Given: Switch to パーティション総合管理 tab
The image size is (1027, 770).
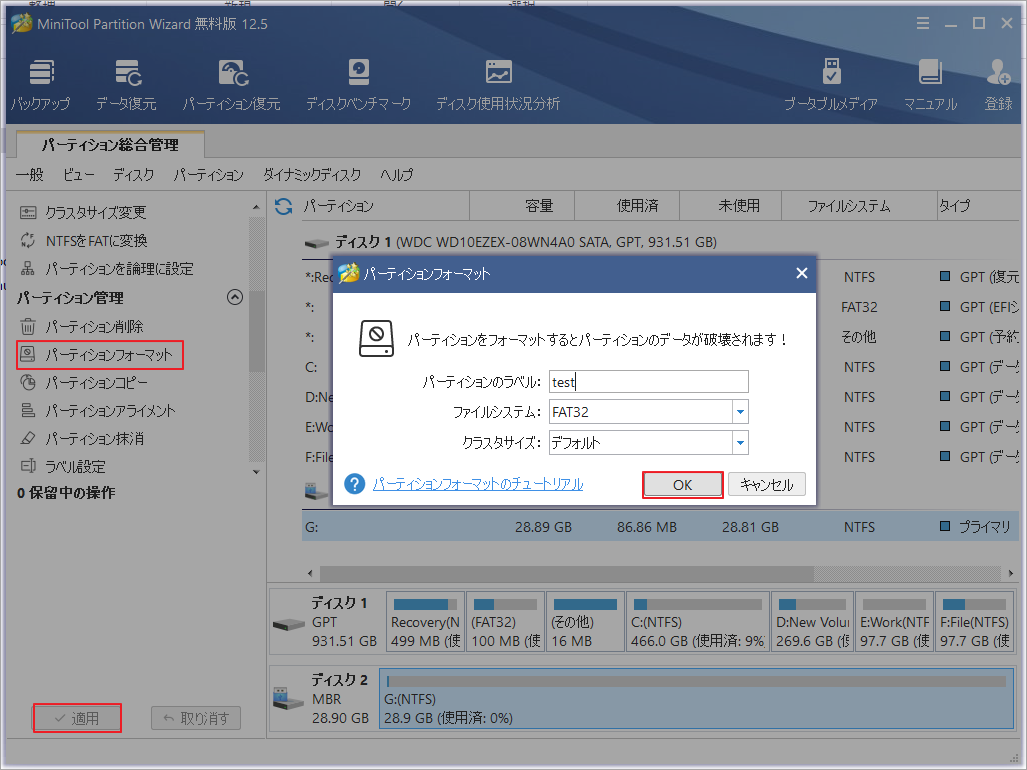Looking at the screenshot, I should pyautogui.click(x=110, y=145).
